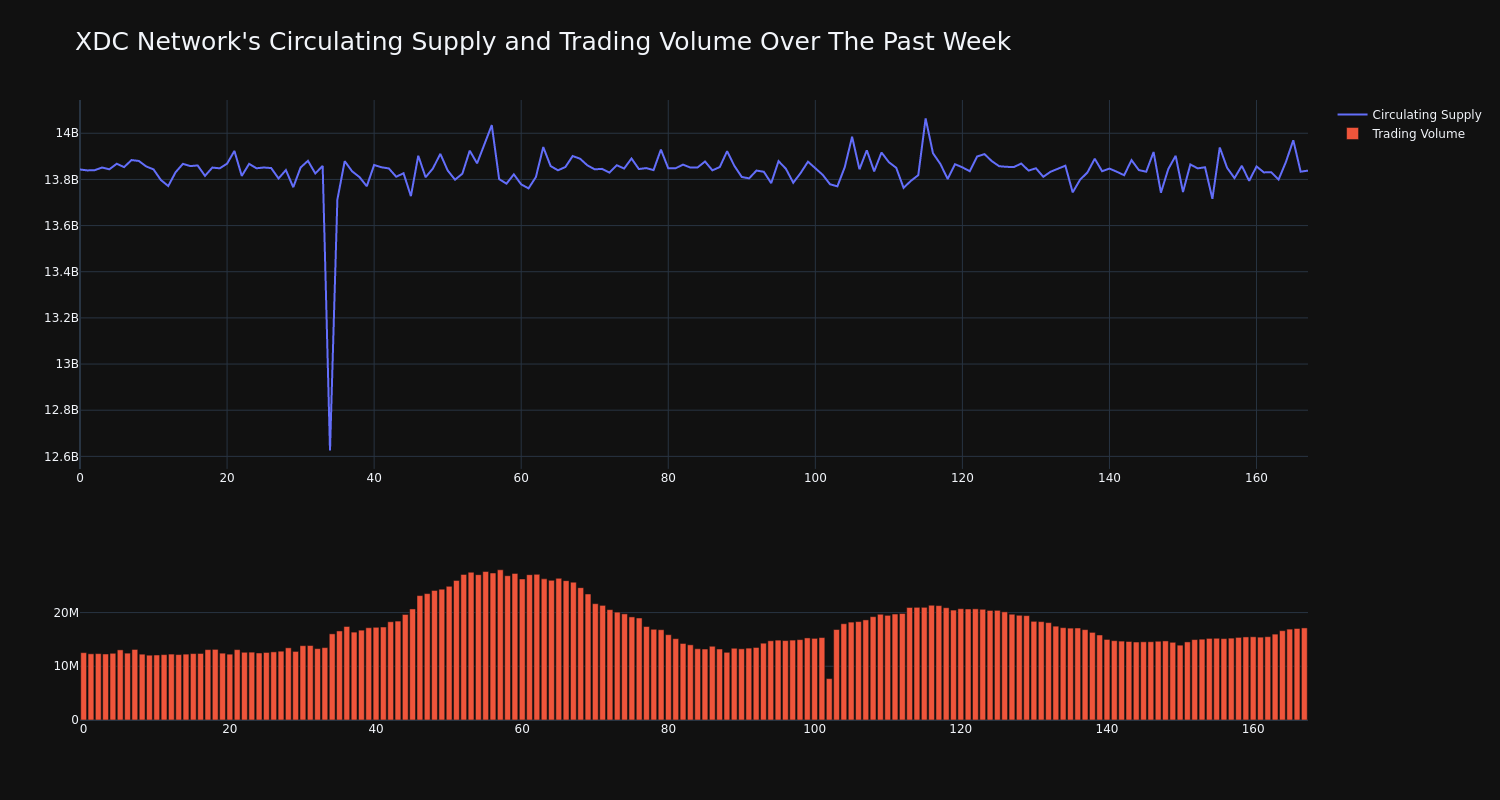This screenshot has height=800, width=1500.
Task: Click the 40 tick on the upper x-axis
Action: click(x=374, y=478)
